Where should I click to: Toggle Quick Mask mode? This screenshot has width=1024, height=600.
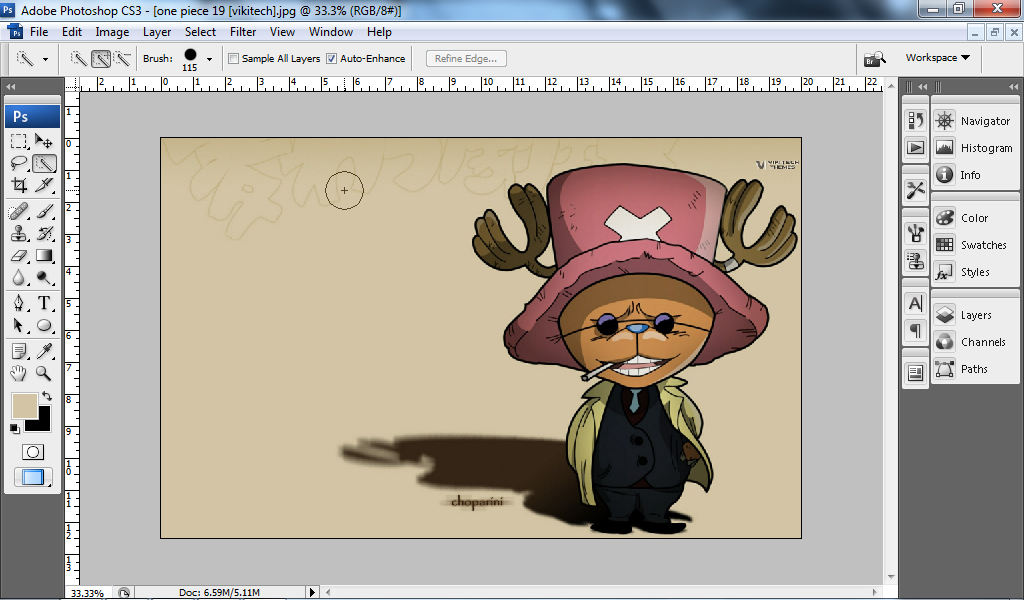point(32,451)
